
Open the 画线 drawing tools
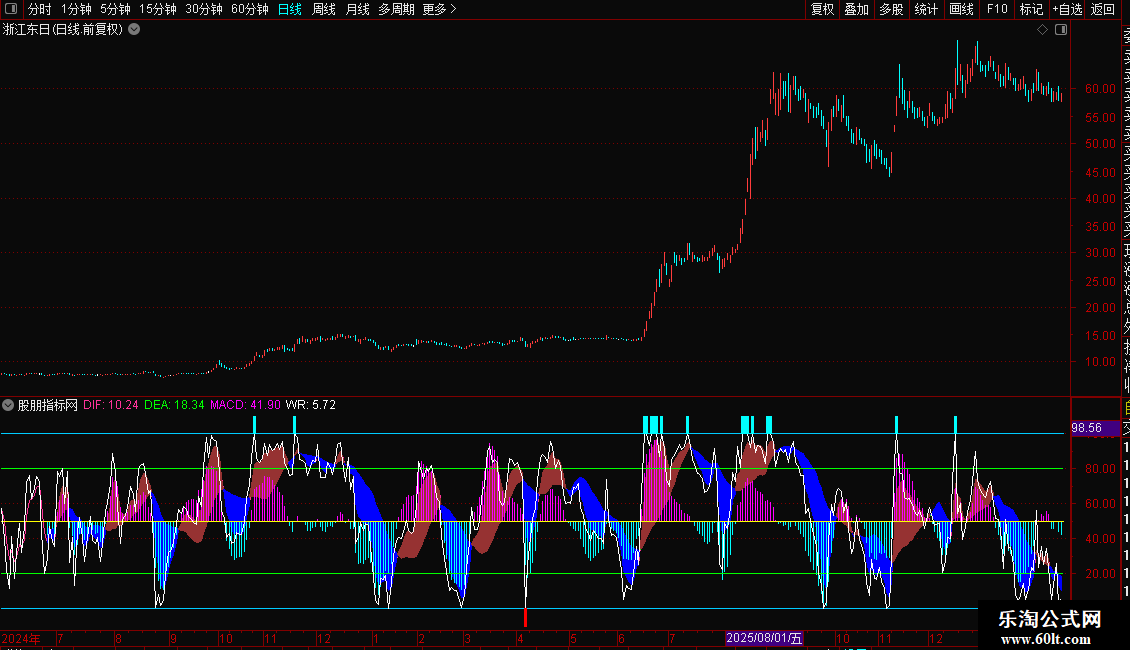coord(961,9)
